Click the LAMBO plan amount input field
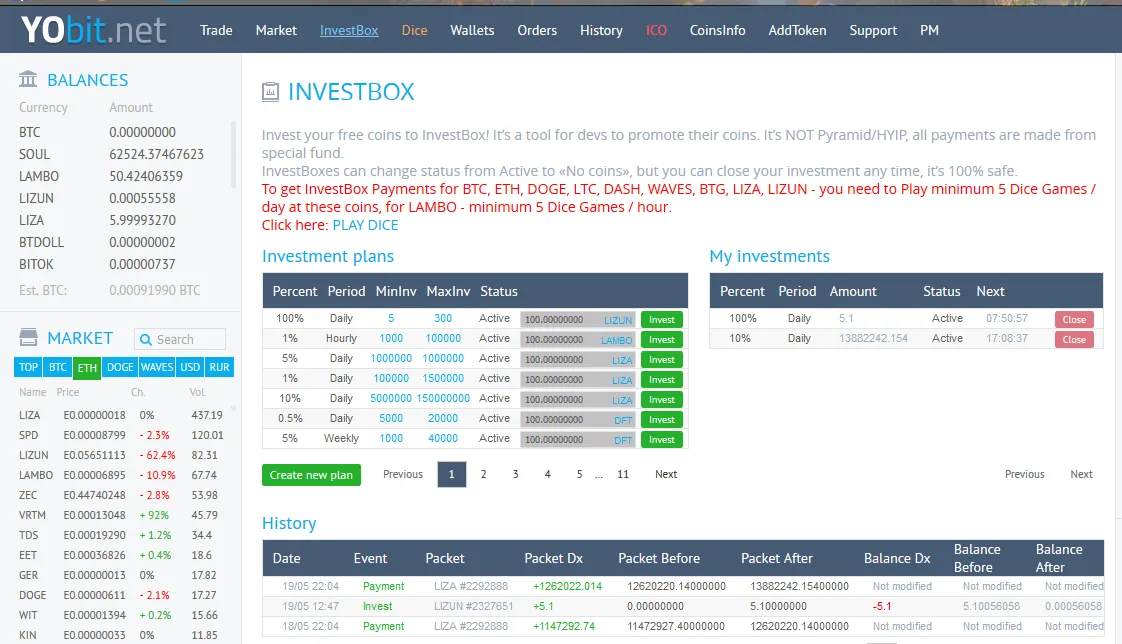Screen dimensions: 1122x644 click(x=578, y=340)
